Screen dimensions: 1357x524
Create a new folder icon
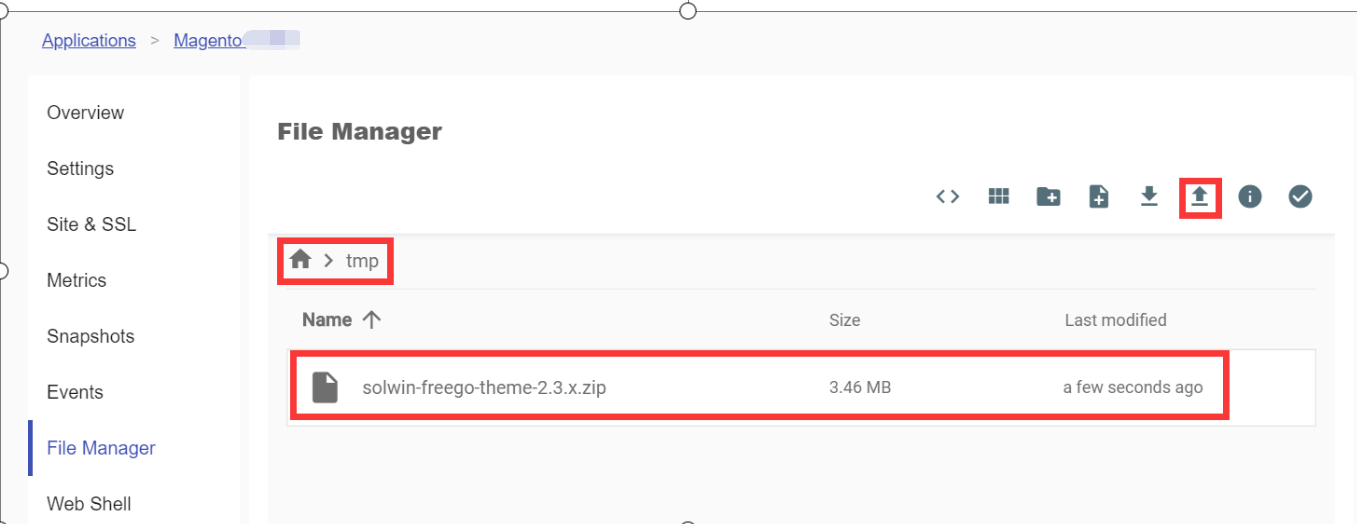click(x=1048, y=197)
